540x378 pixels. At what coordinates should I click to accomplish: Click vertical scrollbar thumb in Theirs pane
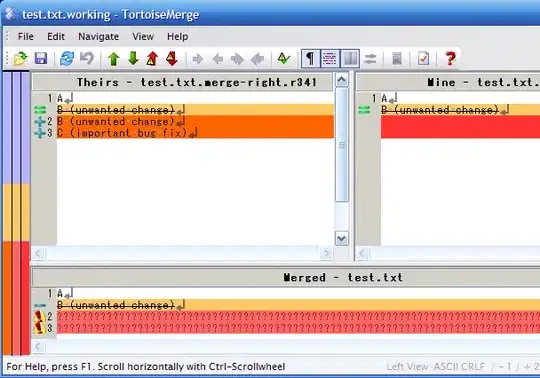pyautogui.click(x=341, y=145)
